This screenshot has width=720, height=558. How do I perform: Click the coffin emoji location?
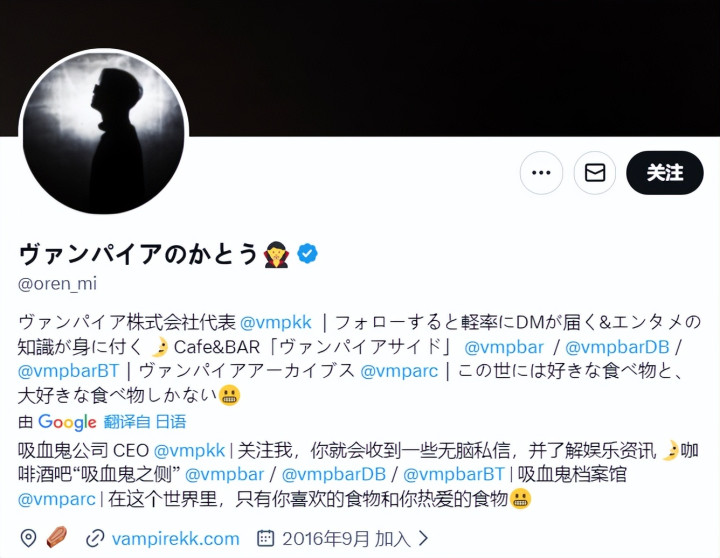click(x=57, y=537)
